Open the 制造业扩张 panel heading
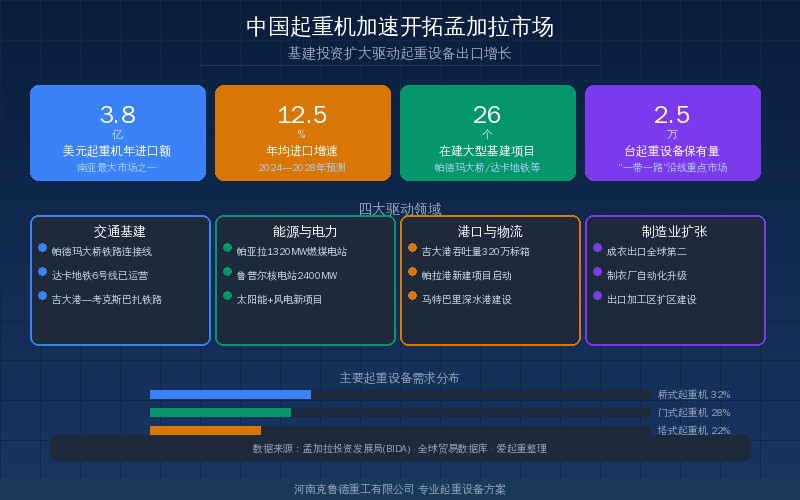 click(x=674, y=232)
